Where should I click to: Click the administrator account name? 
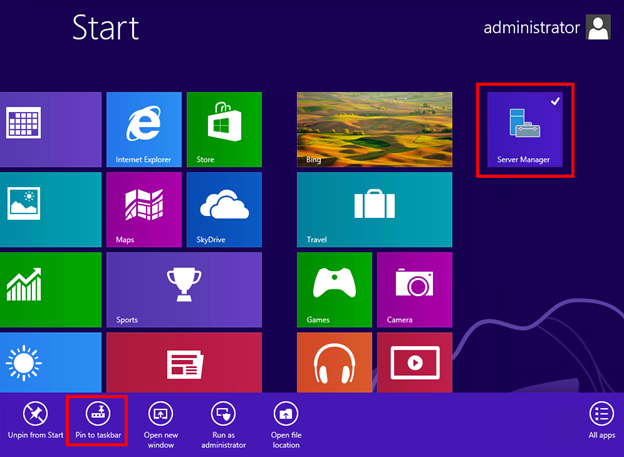tap(531, 27)
